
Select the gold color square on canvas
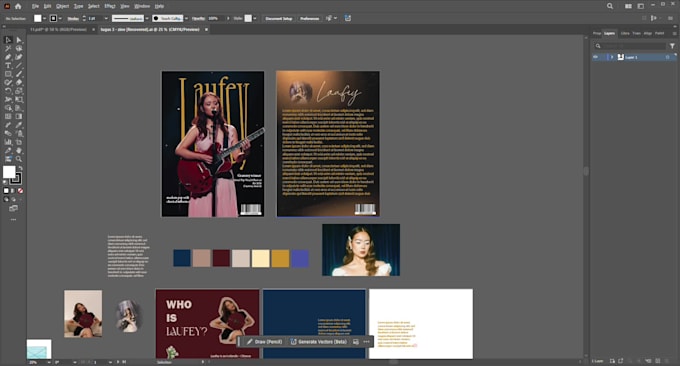pyautogui.click(x=280, y=258)
